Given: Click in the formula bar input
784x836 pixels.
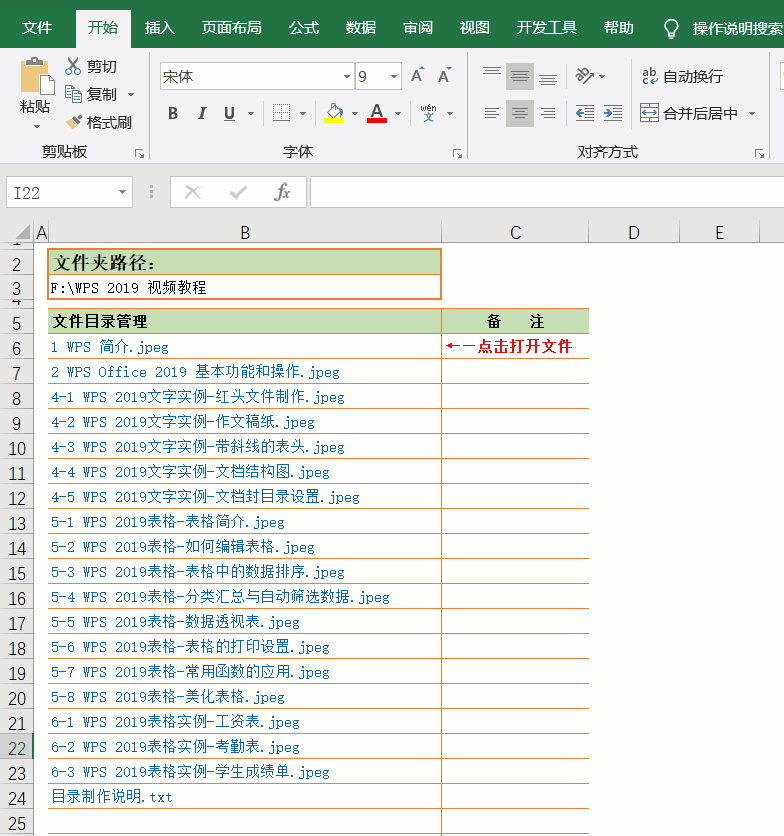Looking at the screenshot, I should [547, 192].
